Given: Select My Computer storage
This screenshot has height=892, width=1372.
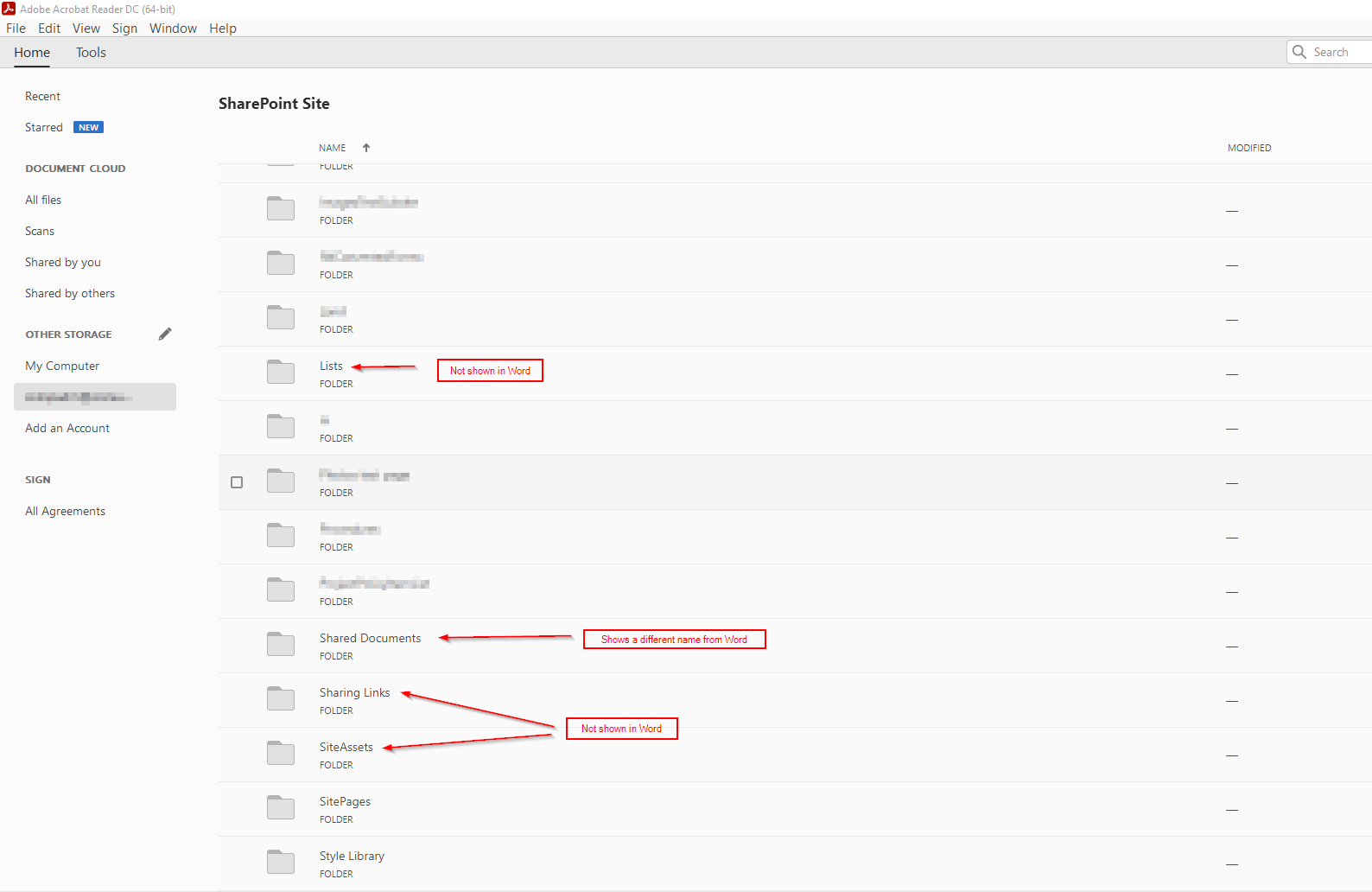Looking at the screenshot, I should pyautogui.click(x=62, y=366).
